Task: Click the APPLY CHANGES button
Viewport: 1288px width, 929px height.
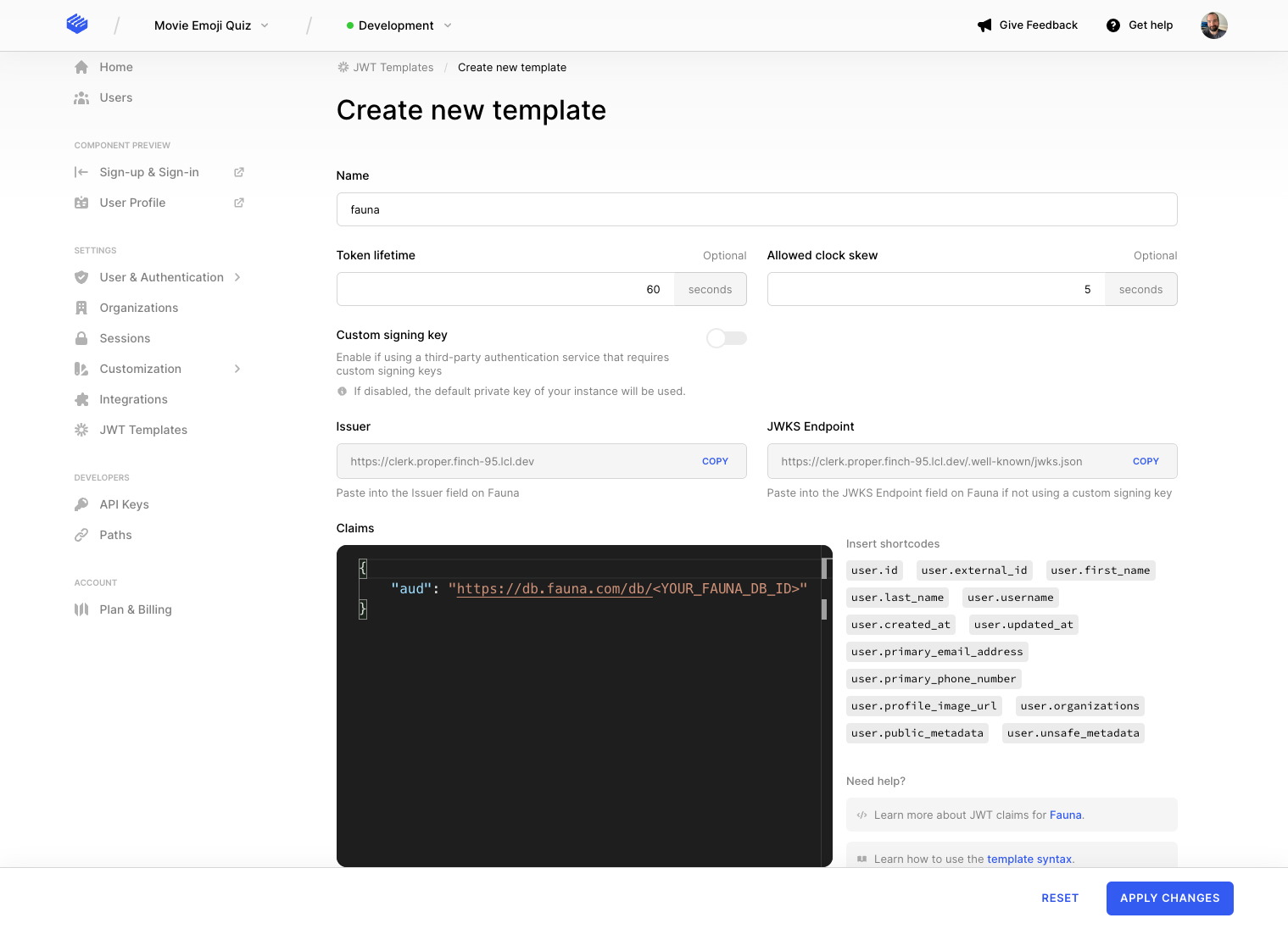Action: [1170, 898]
